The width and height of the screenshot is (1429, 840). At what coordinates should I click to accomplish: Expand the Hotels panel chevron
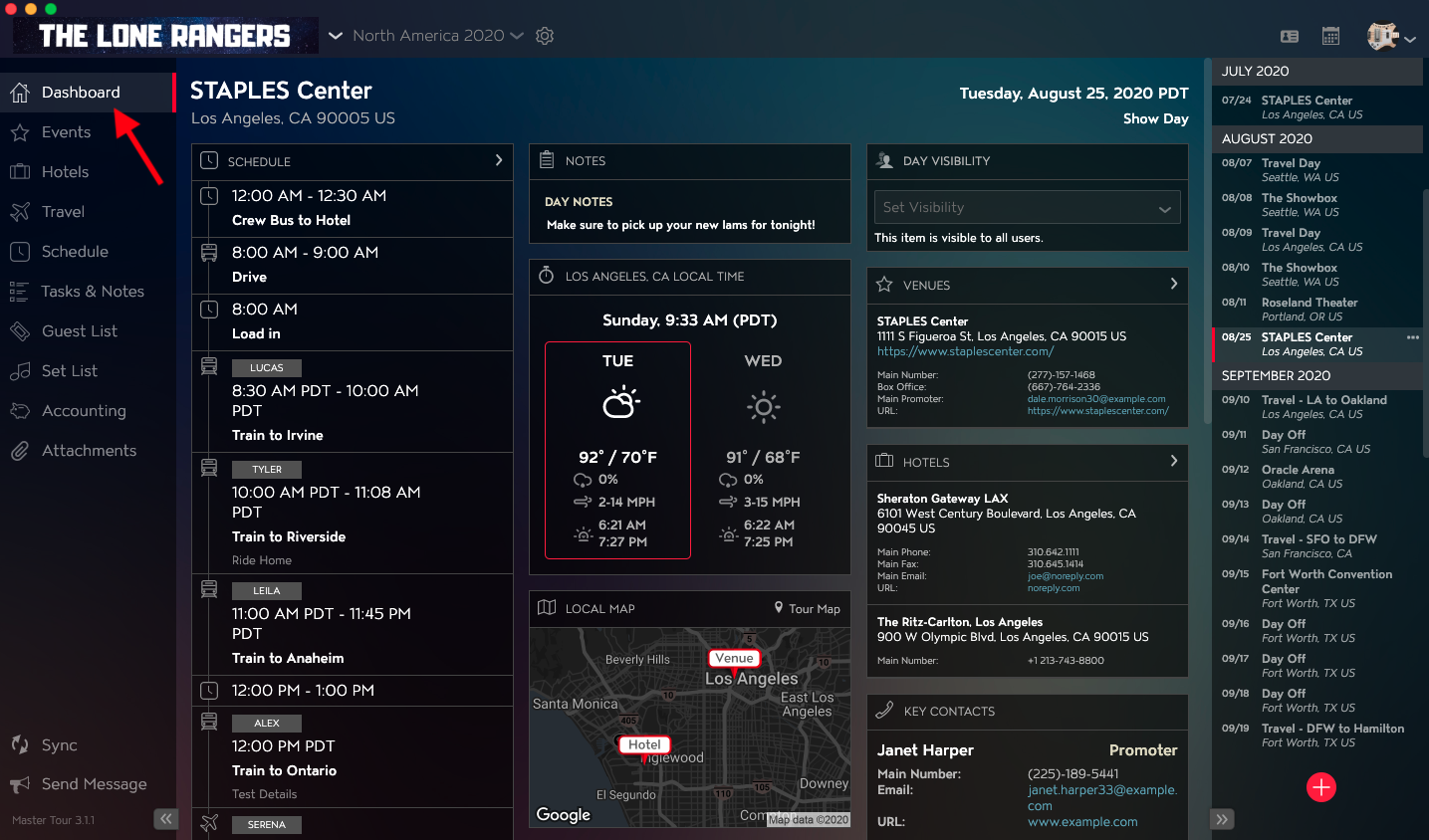[x=1174, y=461]
